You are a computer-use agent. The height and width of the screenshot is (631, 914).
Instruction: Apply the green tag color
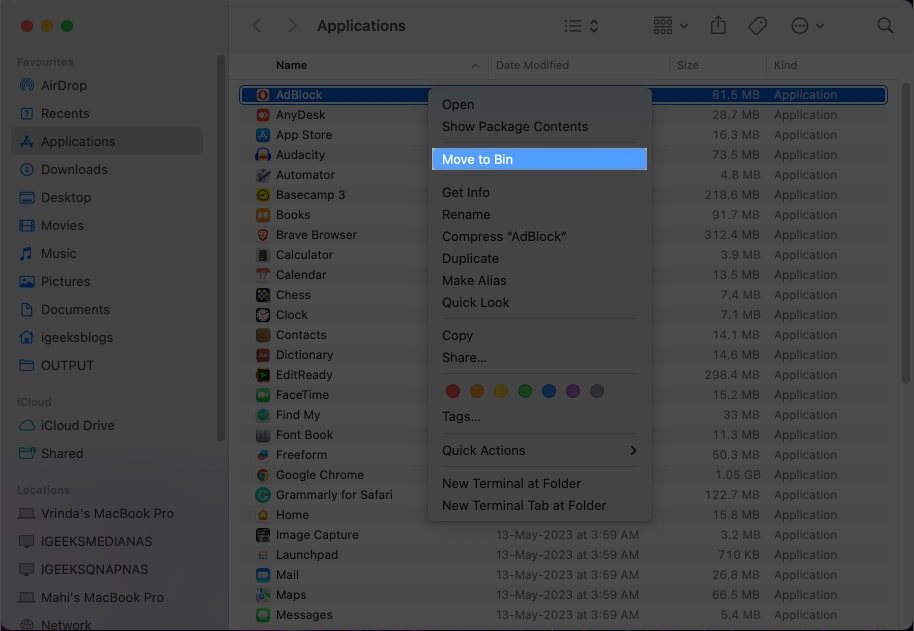coord(525,391)
